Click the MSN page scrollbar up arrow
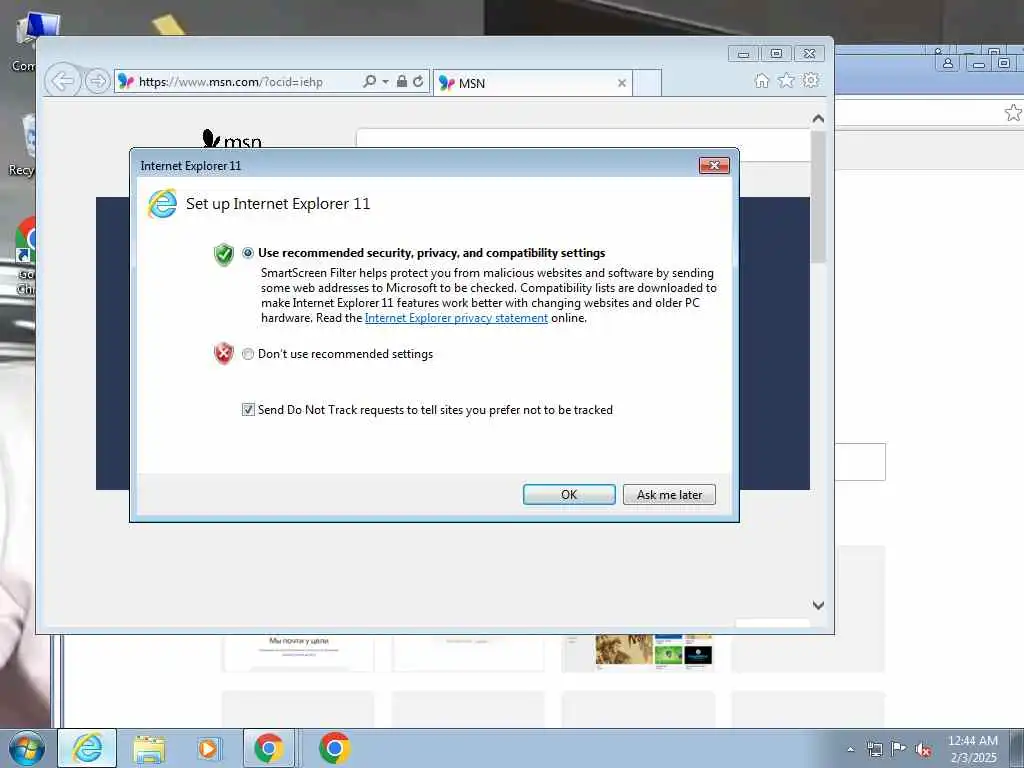The height and width of the screenshot is (768, 1024). [818, 119]
